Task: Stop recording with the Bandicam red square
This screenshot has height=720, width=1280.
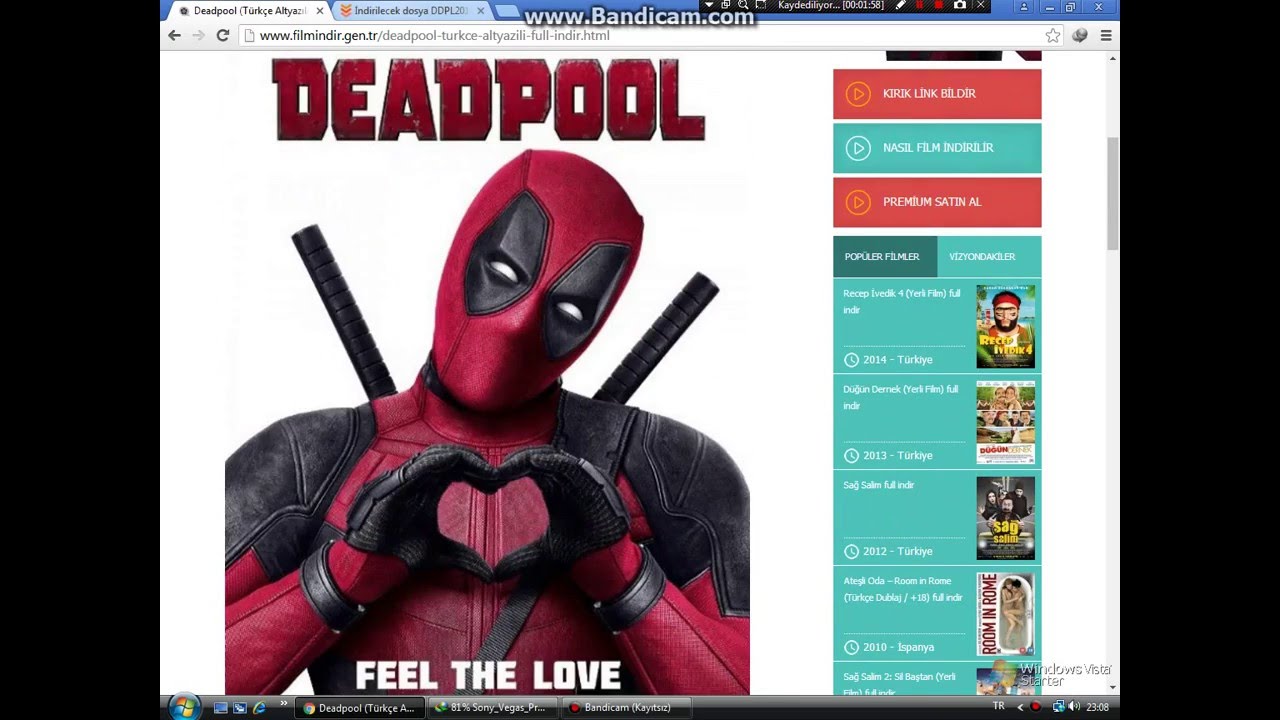Action: [939, 5]
